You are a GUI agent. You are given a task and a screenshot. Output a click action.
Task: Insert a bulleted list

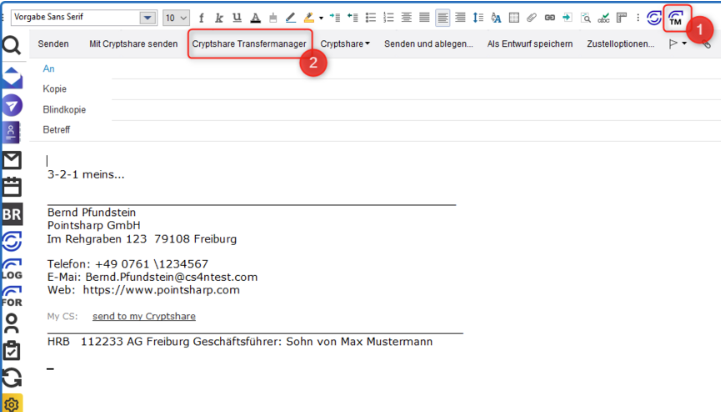(x=371, y=18)
